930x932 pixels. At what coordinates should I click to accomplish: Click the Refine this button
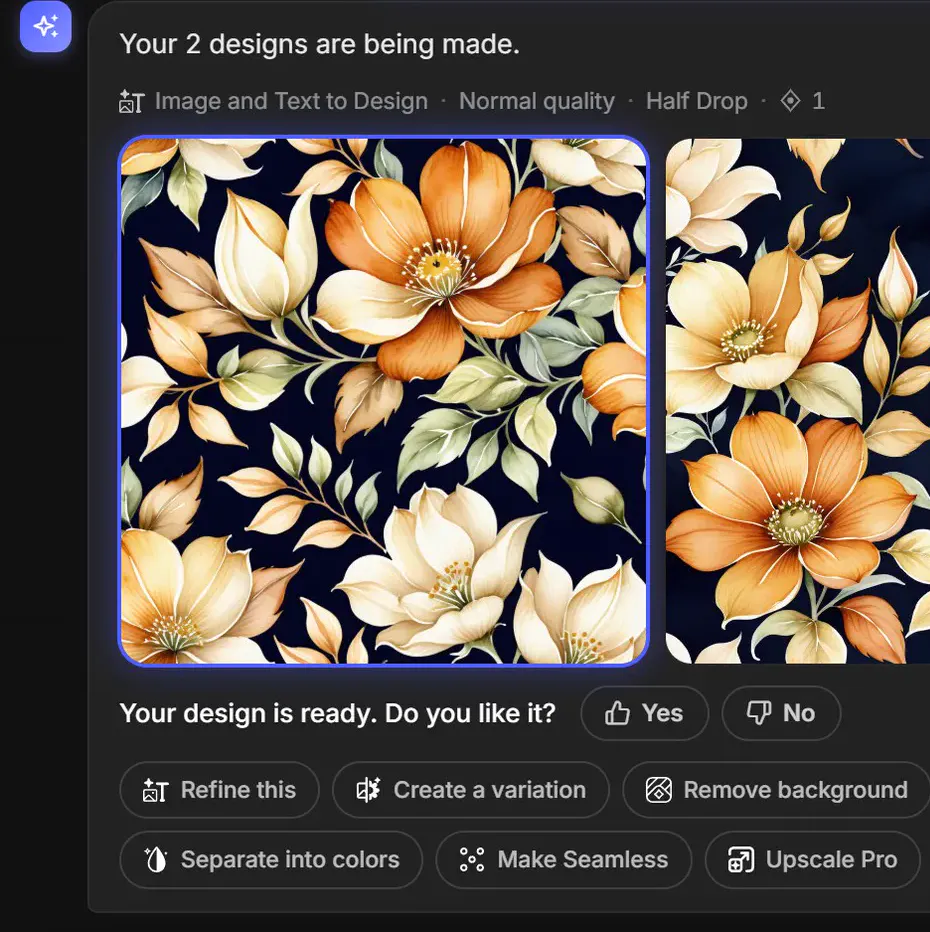tap(219, 790)
